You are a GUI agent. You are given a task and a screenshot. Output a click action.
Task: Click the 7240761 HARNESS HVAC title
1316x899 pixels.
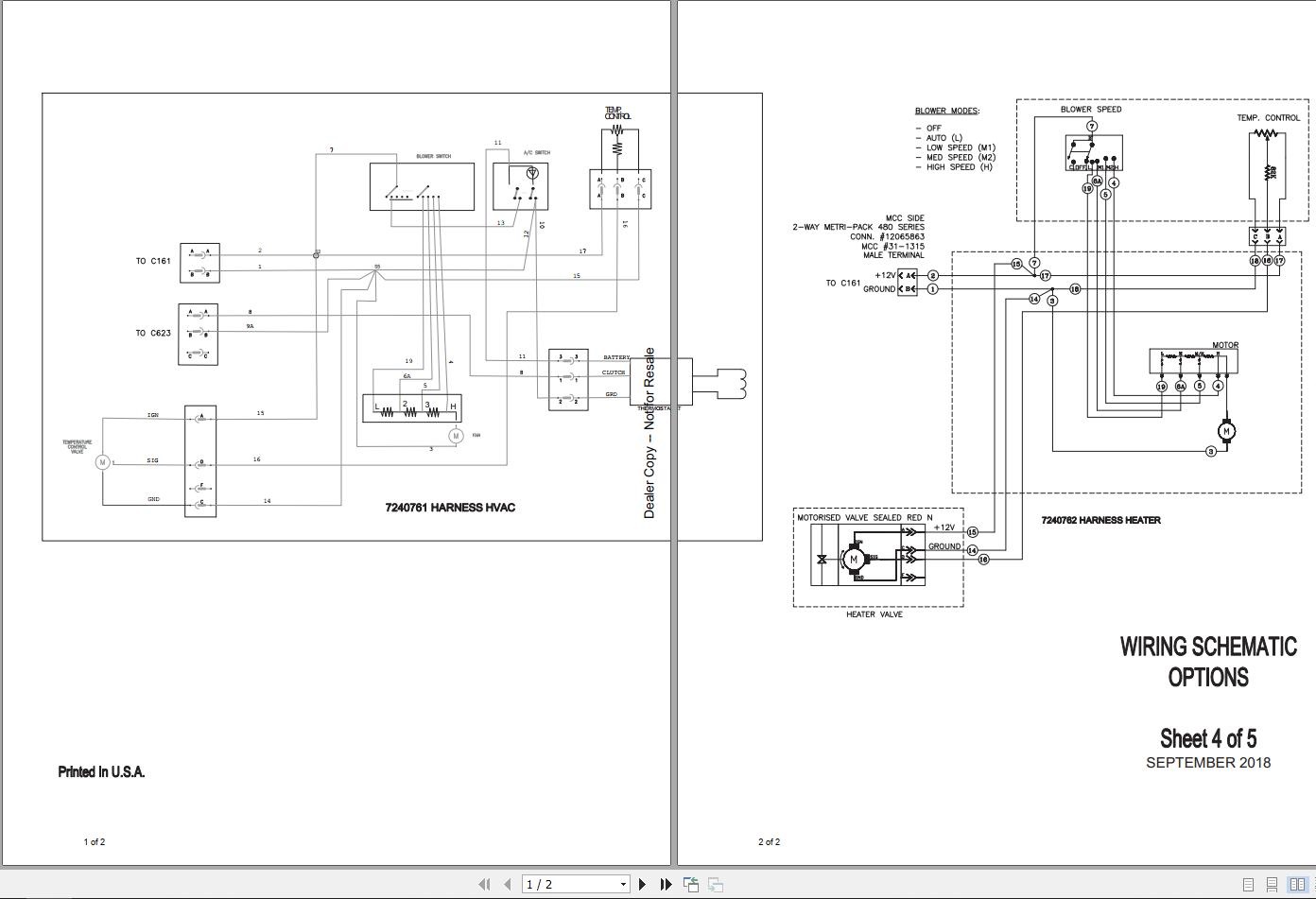click(x=450, y=508)
